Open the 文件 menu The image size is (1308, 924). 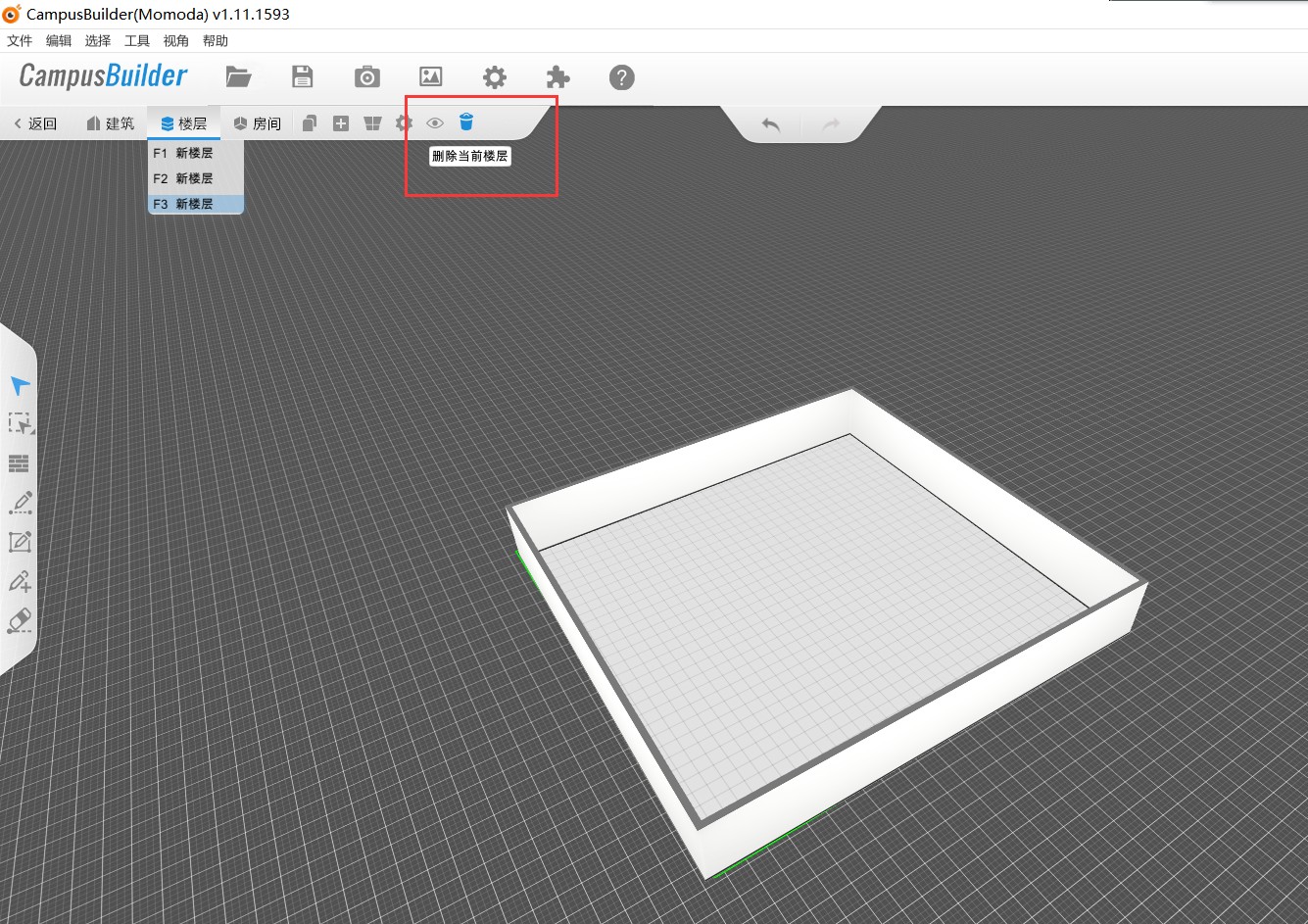[20, 41]
